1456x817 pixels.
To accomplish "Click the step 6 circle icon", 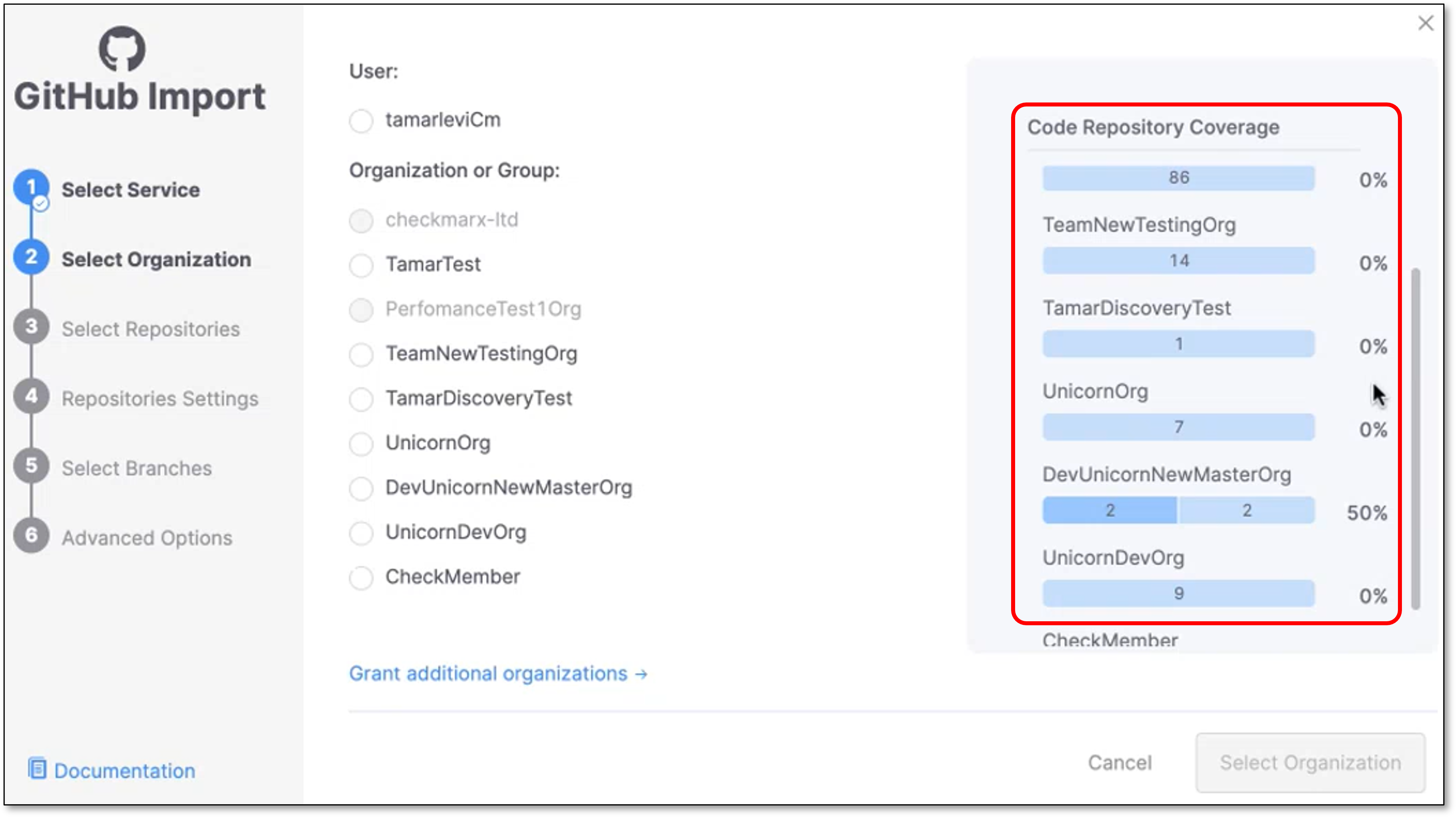I will pos(31,535).
